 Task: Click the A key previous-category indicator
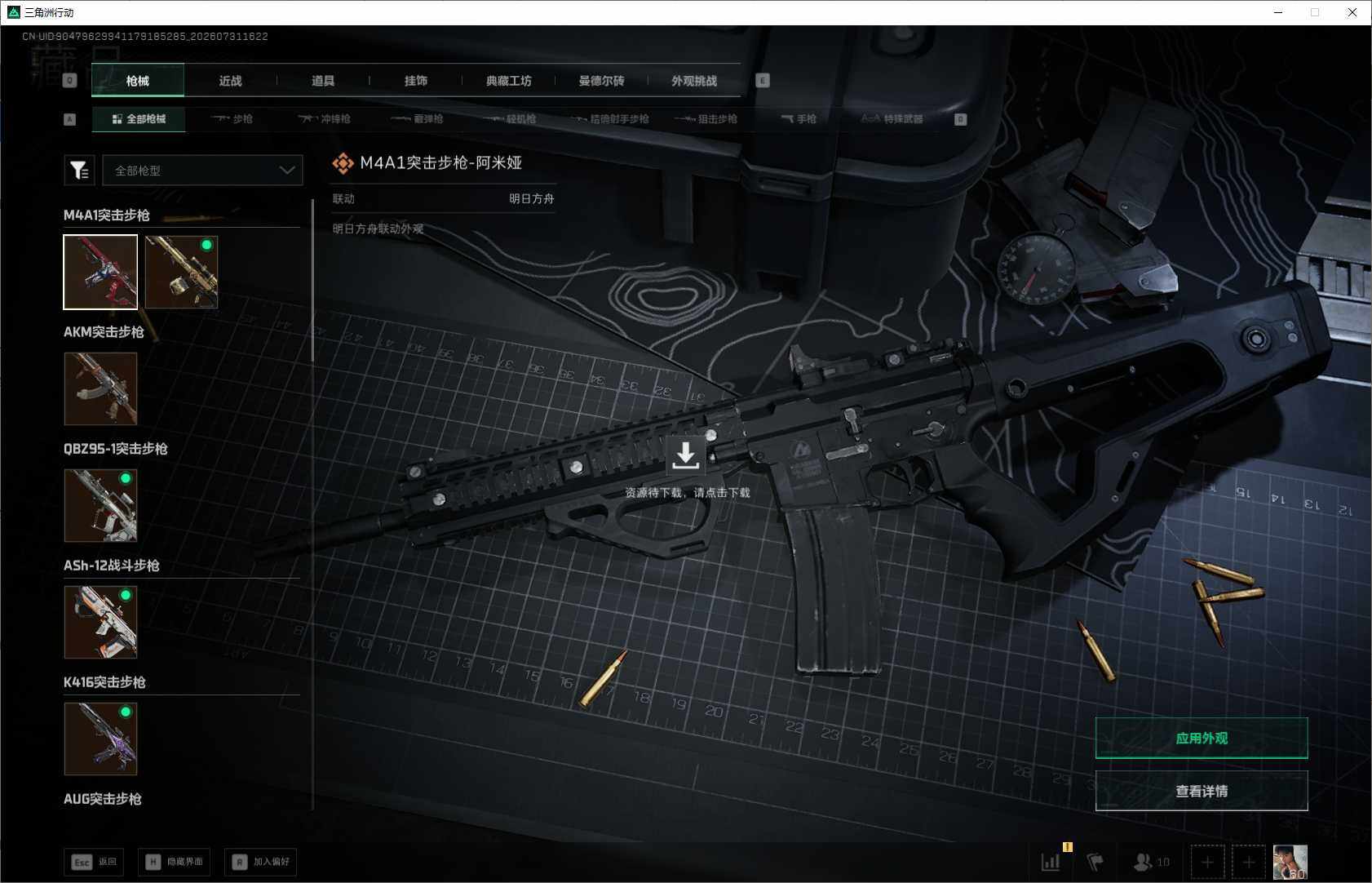pyautogui.click(x=70, y=119)
